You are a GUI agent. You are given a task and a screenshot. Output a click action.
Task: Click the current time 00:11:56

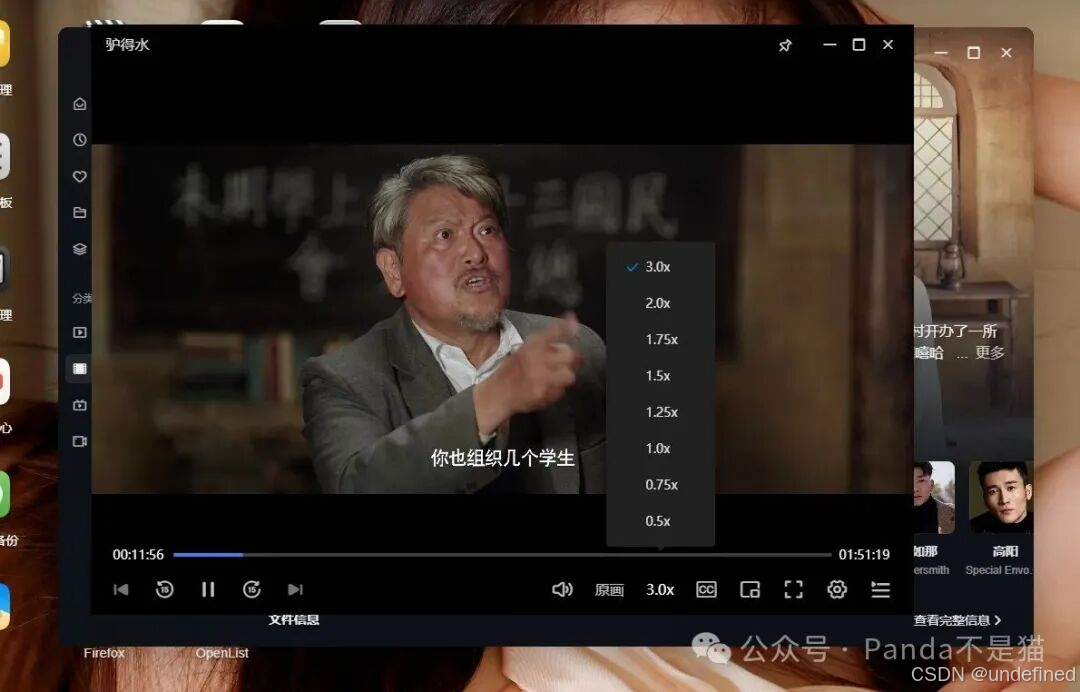pyautogui.click(x=138, y=554)
